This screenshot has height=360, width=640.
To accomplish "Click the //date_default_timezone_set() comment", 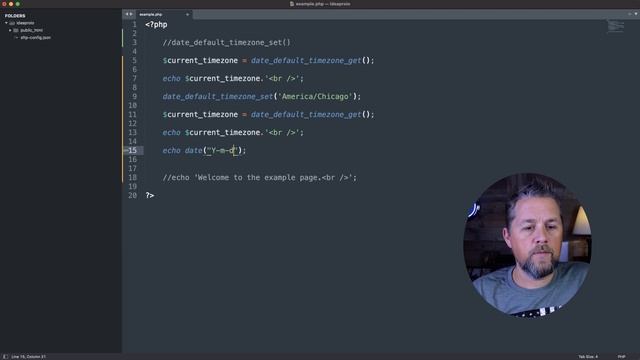I will tap(227, 42).
